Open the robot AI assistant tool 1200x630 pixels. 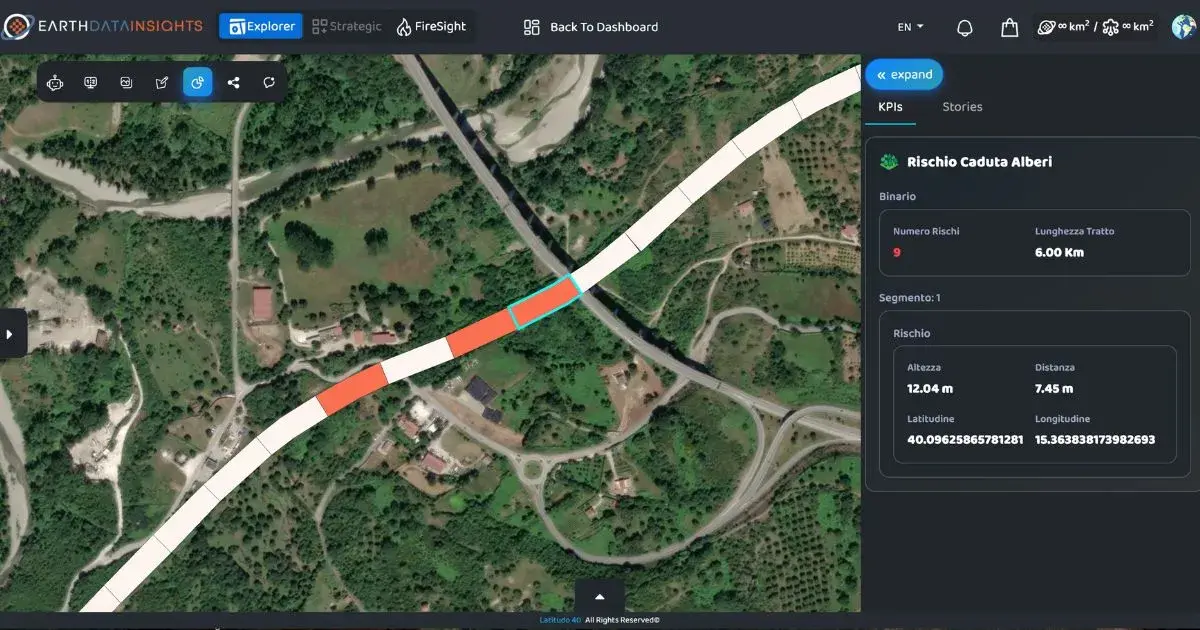point(55,83)
